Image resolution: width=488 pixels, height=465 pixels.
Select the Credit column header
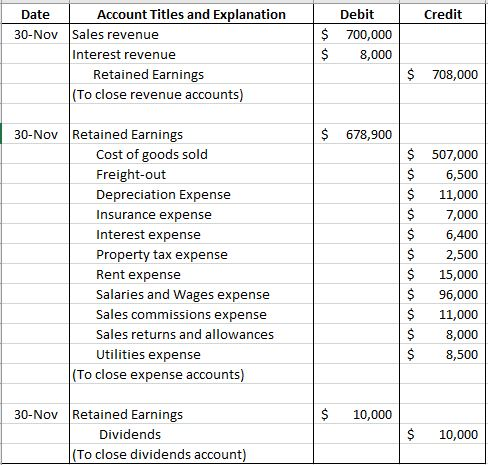443,14
